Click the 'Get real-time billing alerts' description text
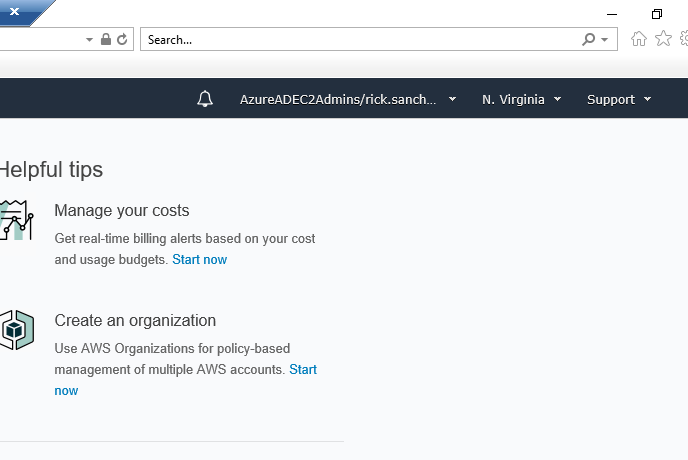This screenshot has width=688, height=460. pyautogui.click(x=185, y=248)
